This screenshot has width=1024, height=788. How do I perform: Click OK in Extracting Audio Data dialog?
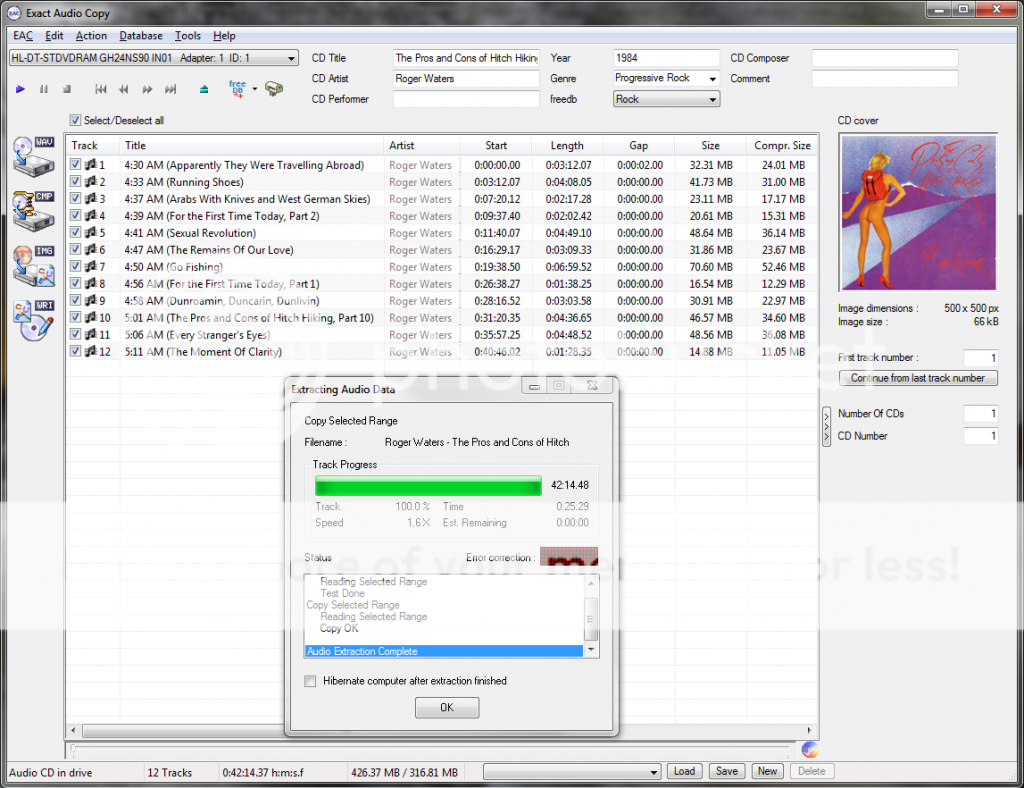447,708
